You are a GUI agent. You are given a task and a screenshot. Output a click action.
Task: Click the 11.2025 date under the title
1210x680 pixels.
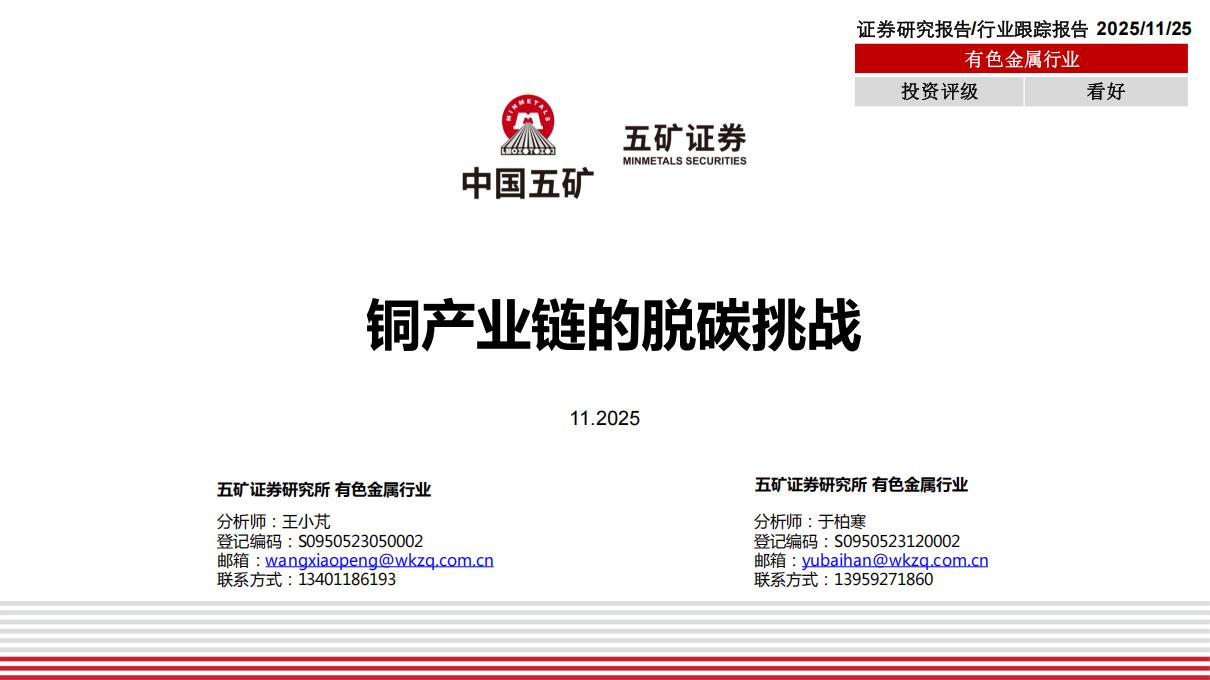(605, 418)
